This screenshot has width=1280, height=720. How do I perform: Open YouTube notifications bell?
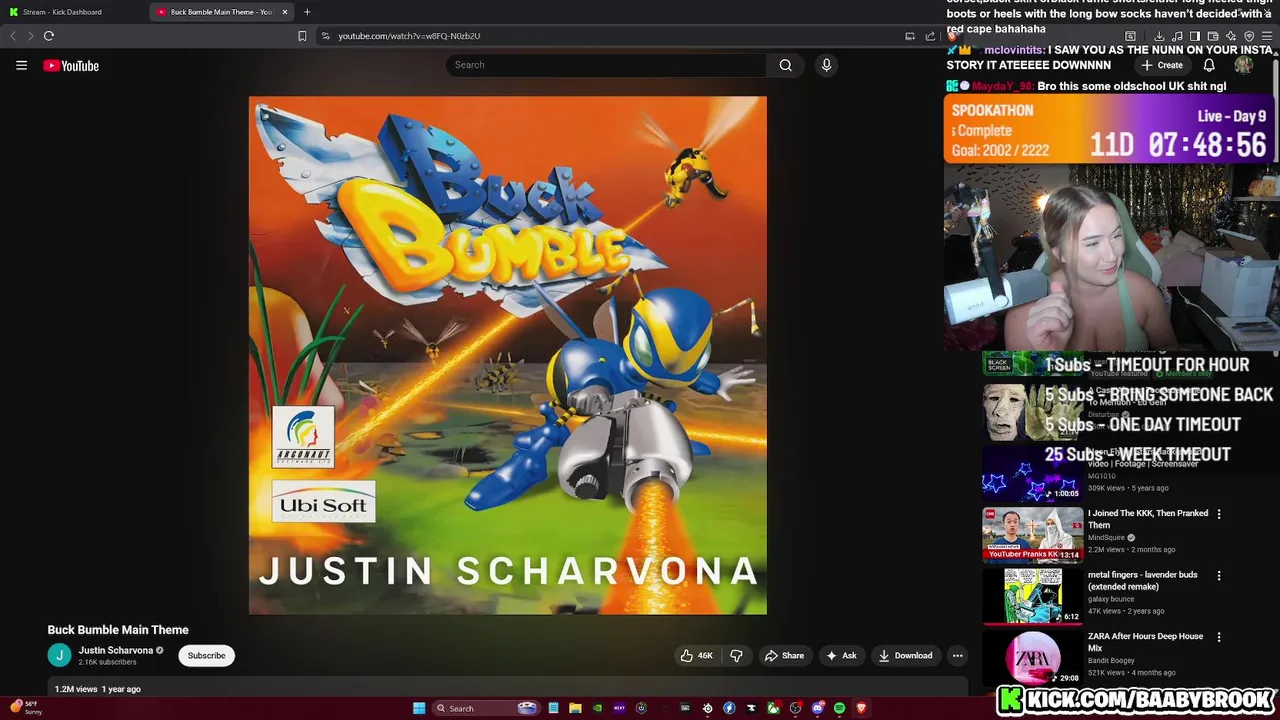pos(1209,65)
